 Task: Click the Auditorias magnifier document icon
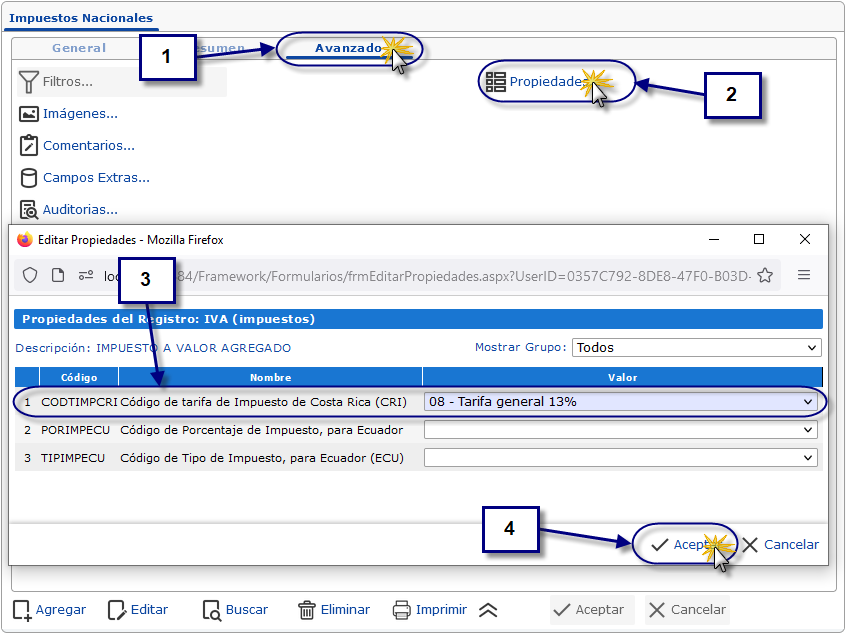click(29, 210)
